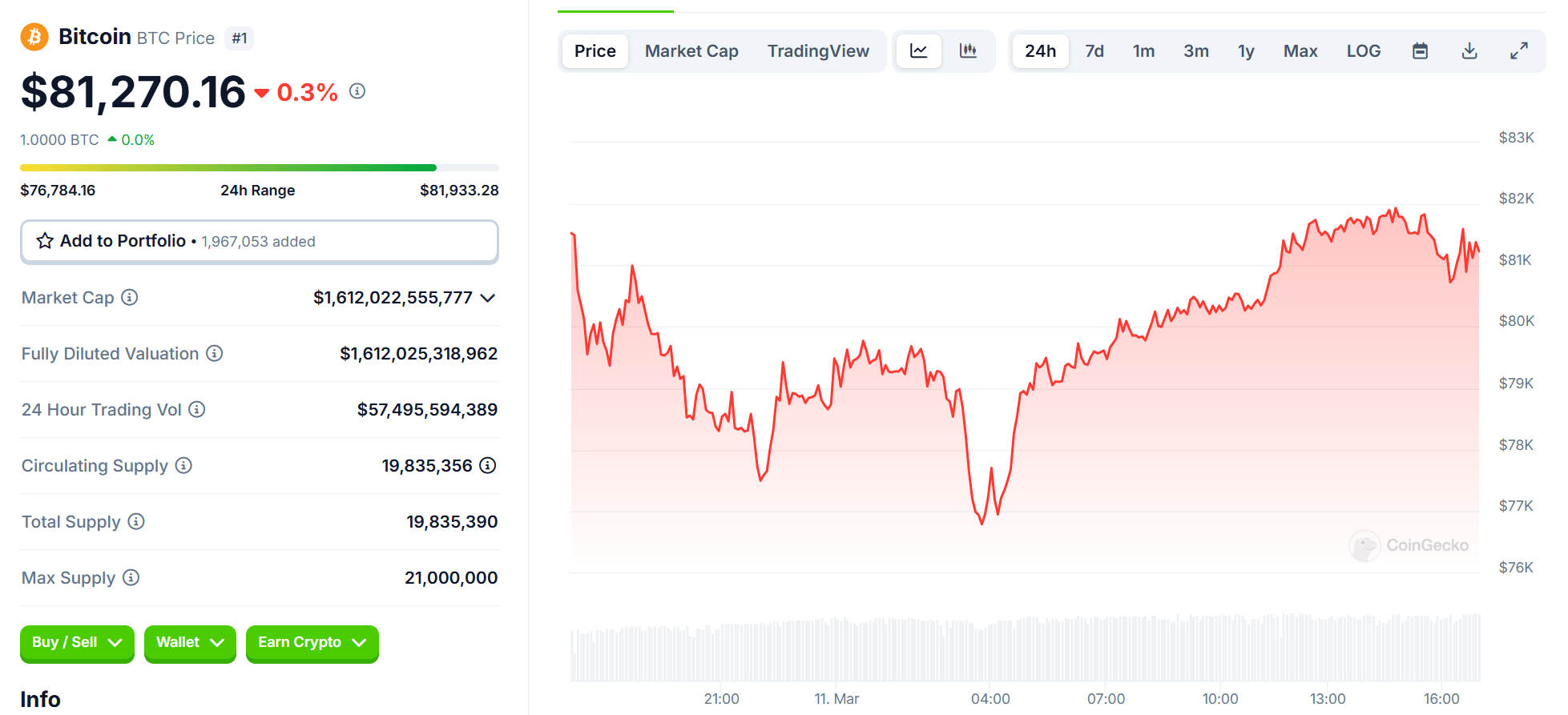Open Fully Diluted Valuation info icon

click(215, 353)
